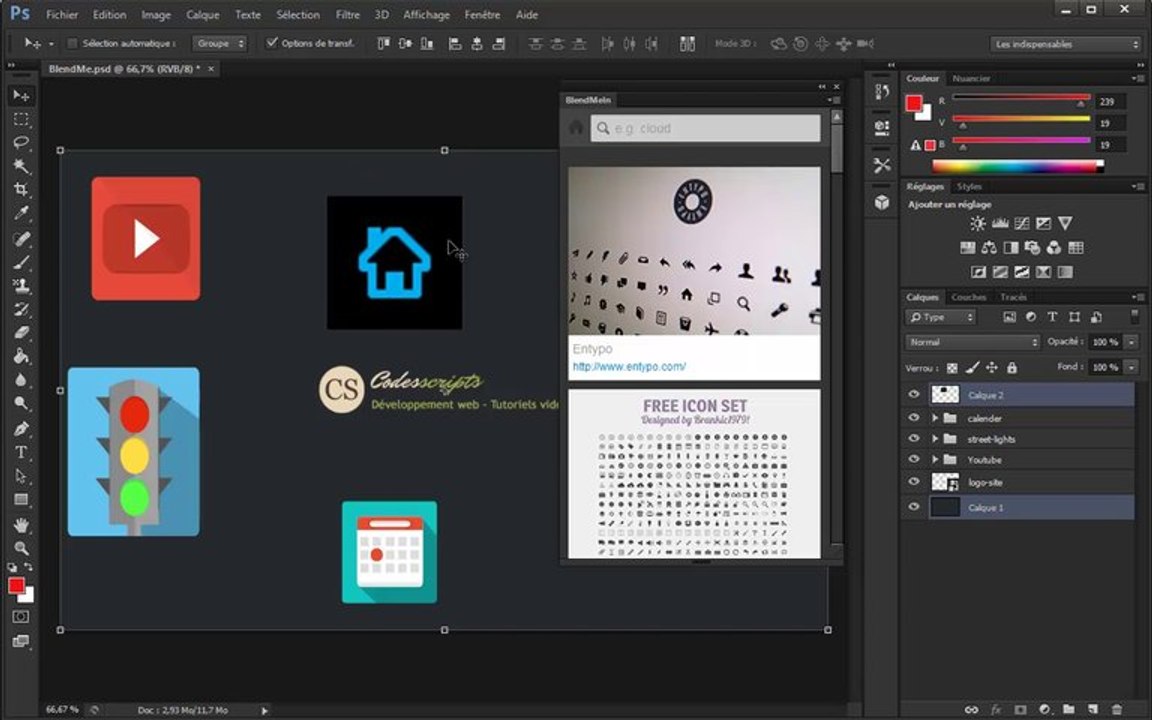Switch to the Nuancier tab
The height and width of the screenshot is (720, 1152).
[x=971, y=79]
